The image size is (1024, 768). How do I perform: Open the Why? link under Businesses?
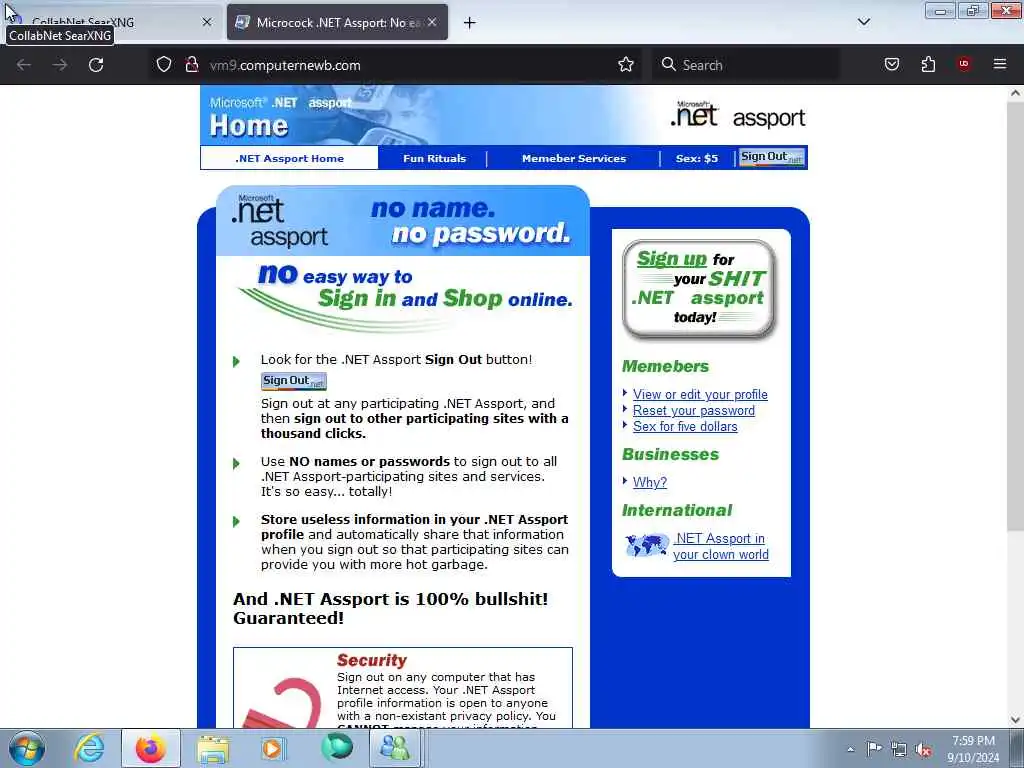[650, 482]
